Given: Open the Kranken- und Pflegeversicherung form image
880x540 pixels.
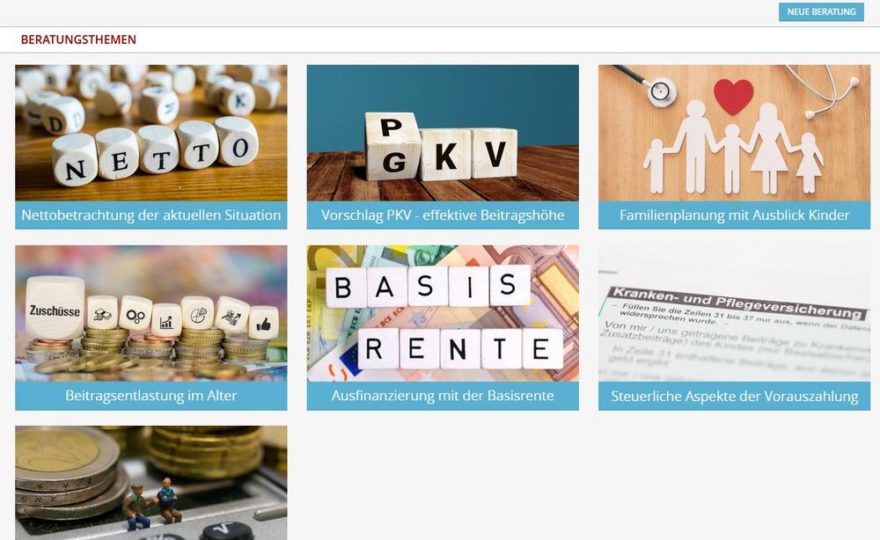Looking at the screenshot, I should pyautogui.click(x=734, y=313).
